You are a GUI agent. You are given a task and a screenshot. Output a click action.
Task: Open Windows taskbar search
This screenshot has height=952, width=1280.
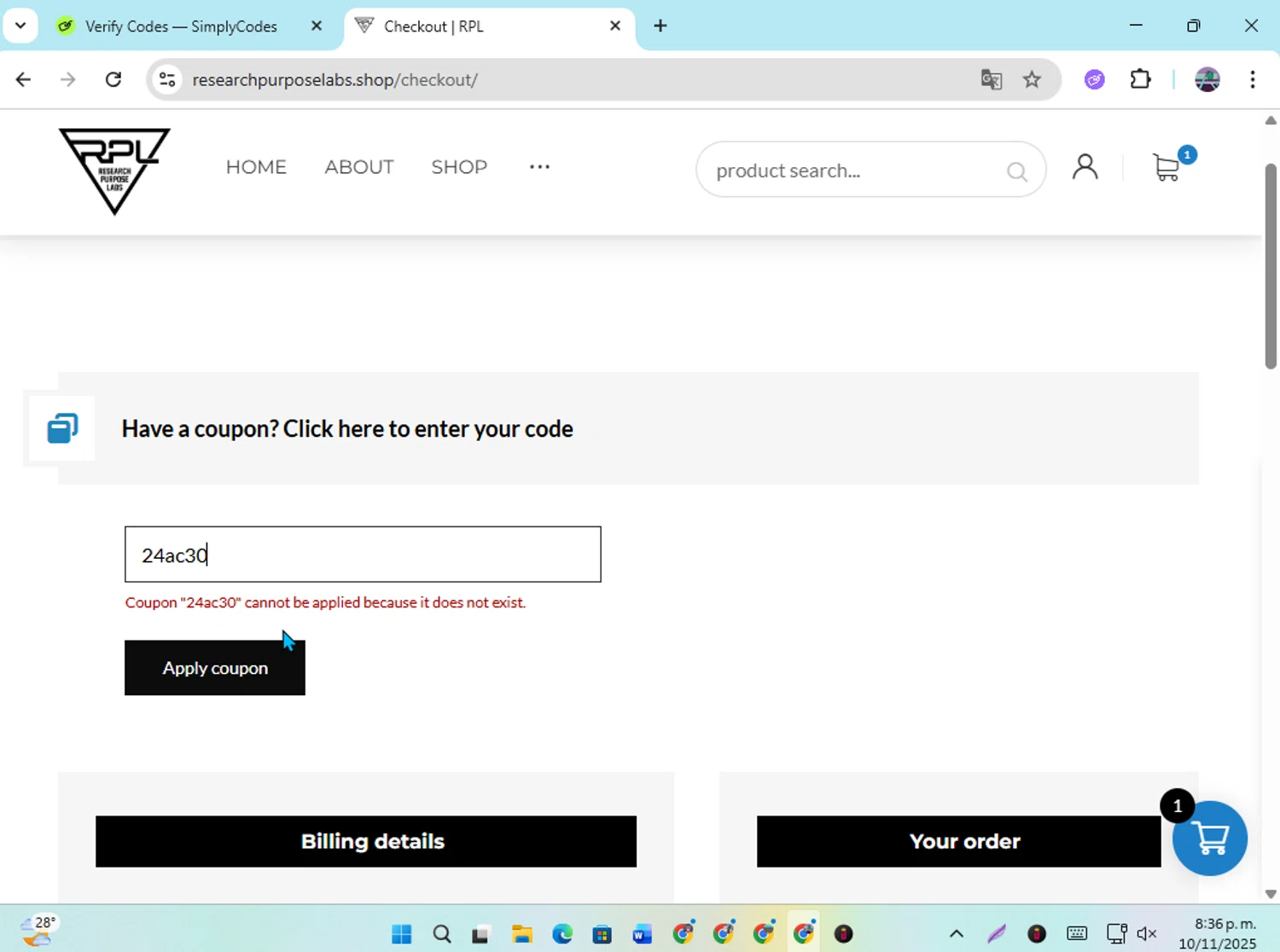pos(441,933)
